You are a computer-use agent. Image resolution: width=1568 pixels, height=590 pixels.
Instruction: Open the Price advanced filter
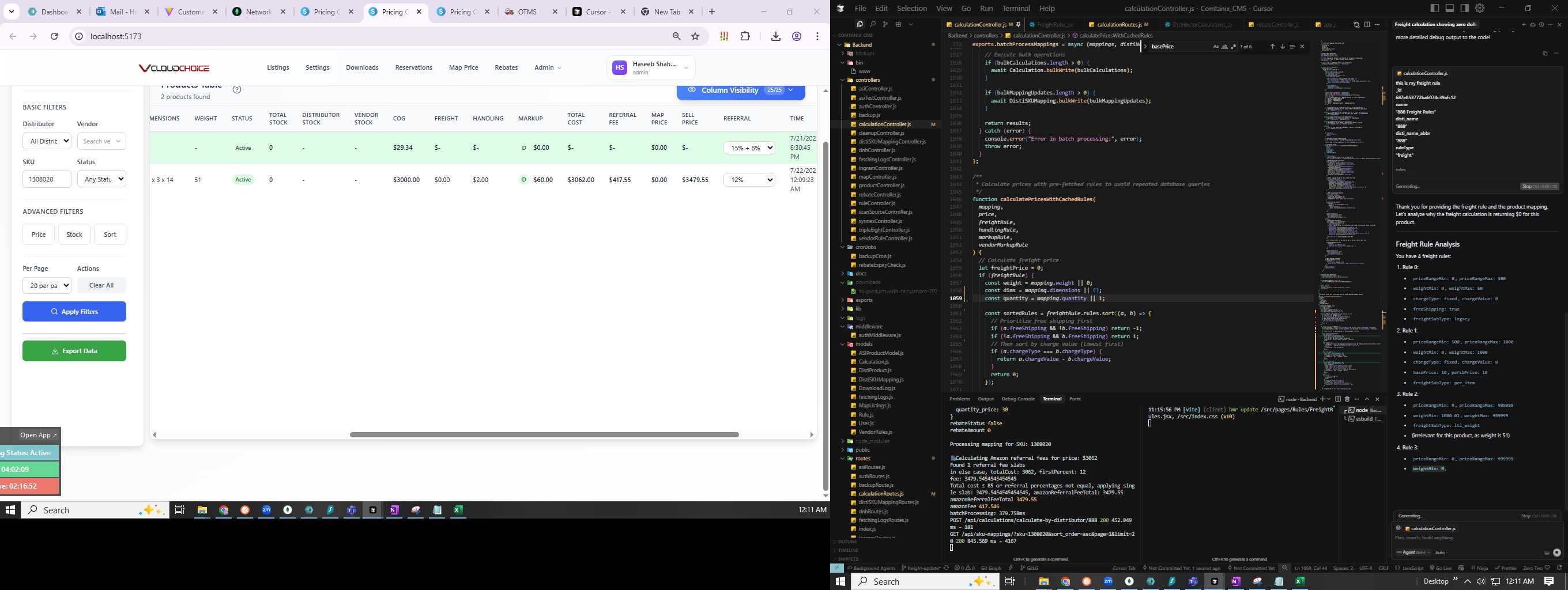[x=39, y=235]
